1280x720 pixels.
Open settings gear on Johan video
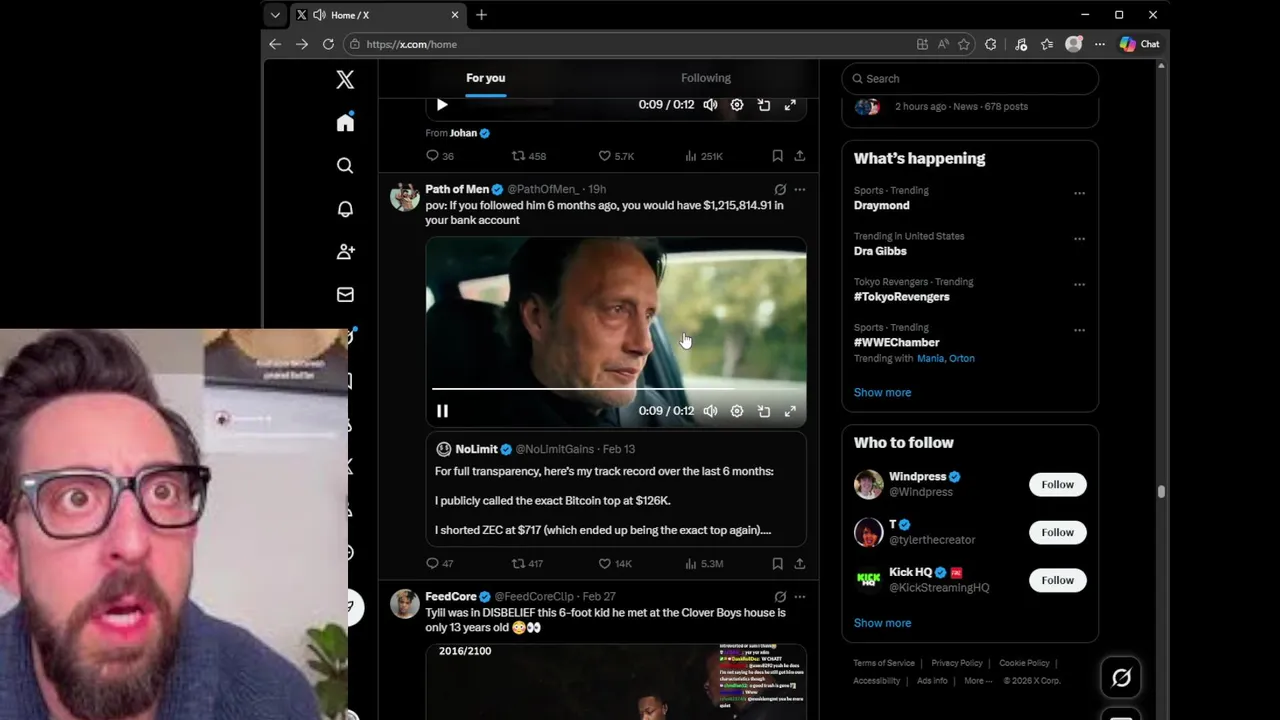pos(737,105)
